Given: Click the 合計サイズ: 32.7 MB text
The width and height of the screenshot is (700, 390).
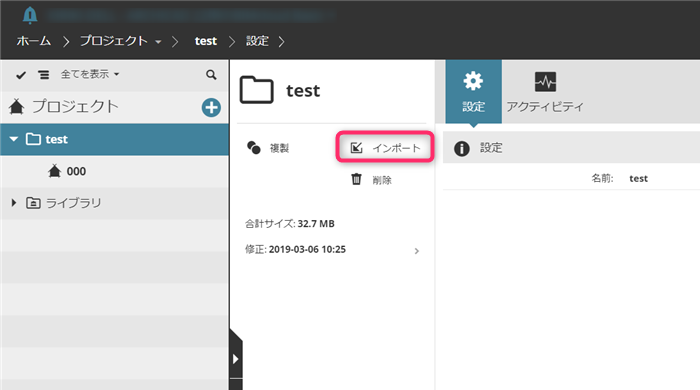Looking at the screenshot, I should coord(289,224).
